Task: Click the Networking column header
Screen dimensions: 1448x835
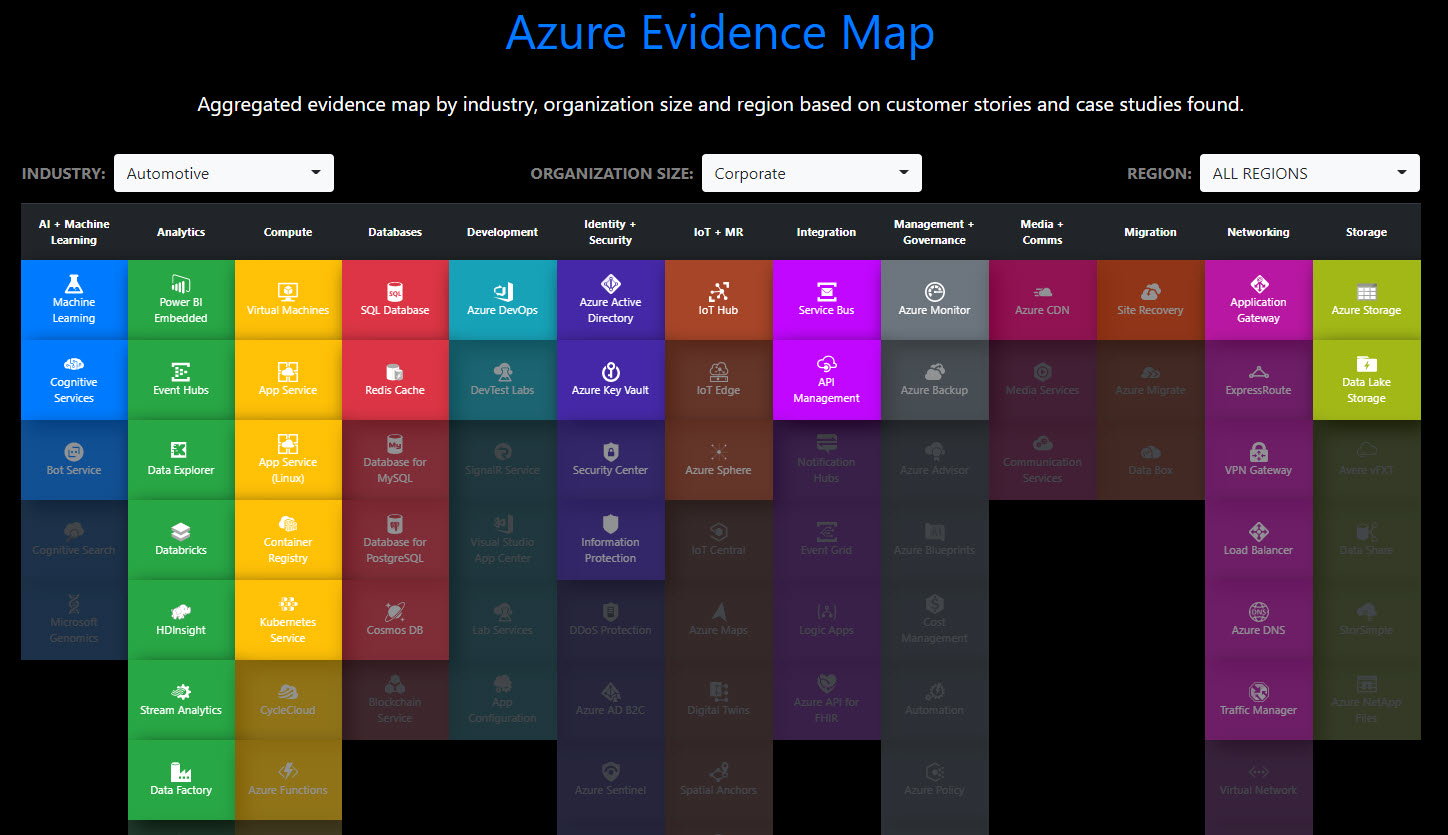Action: click(1259, 232)
